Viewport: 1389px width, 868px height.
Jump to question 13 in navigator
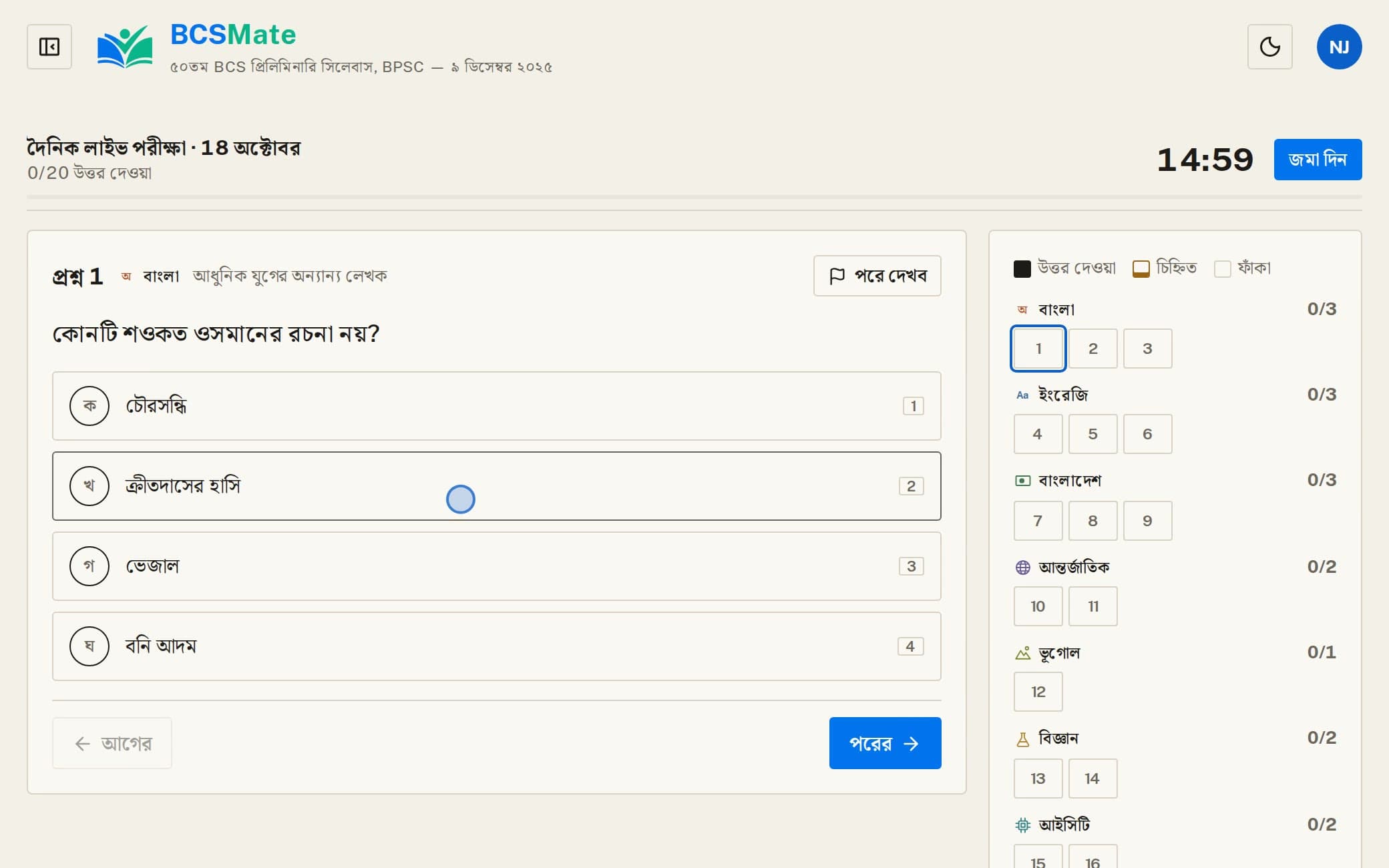pyautogui.click(x=1038, y=779)
